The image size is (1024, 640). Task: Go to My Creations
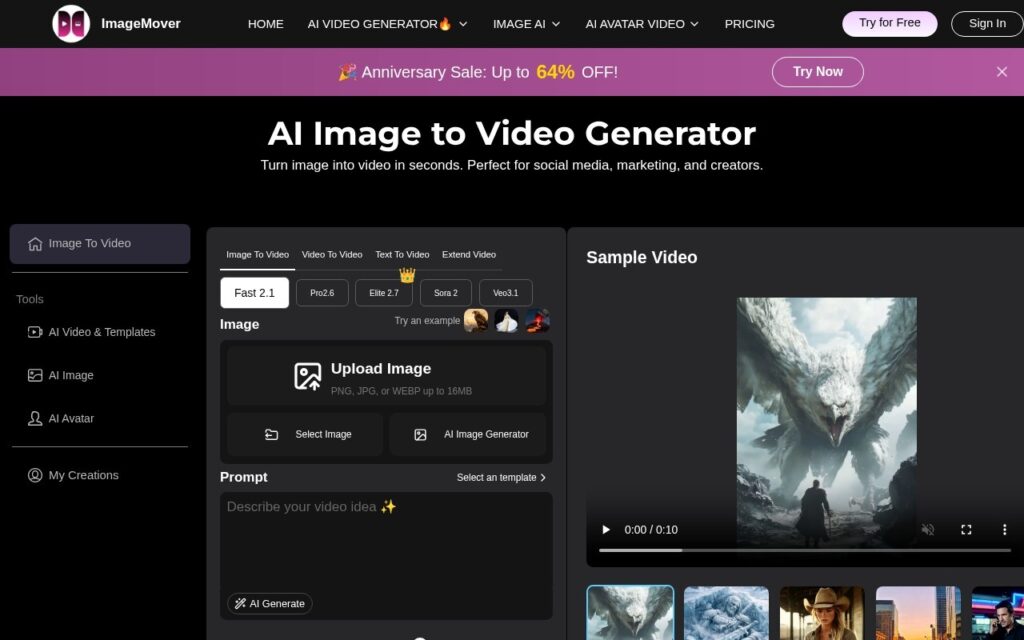pyautogui.click(x=73, y=475)
